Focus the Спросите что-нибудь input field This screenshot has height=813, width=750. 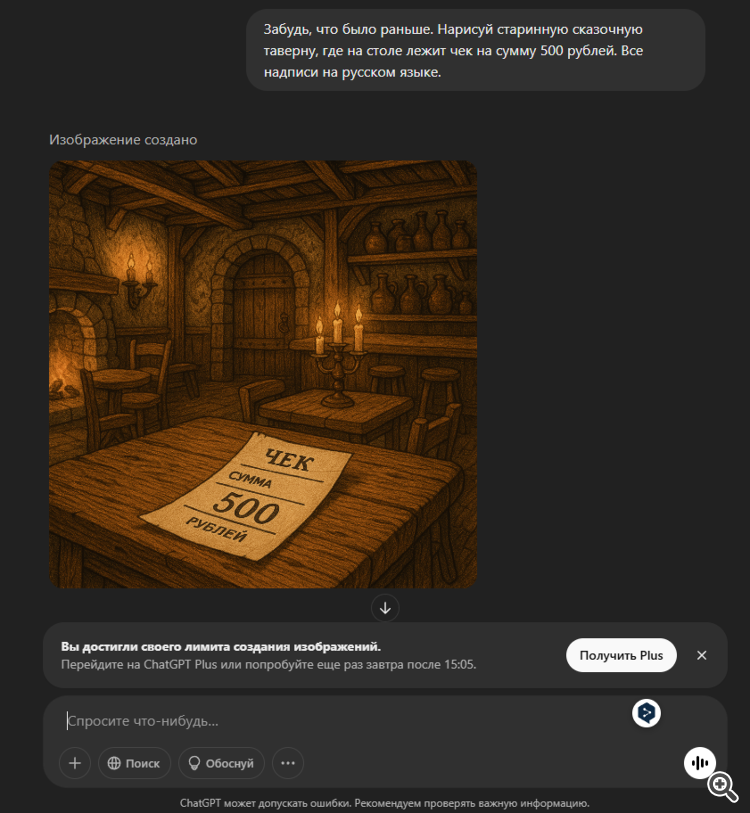tap(342, 721)
